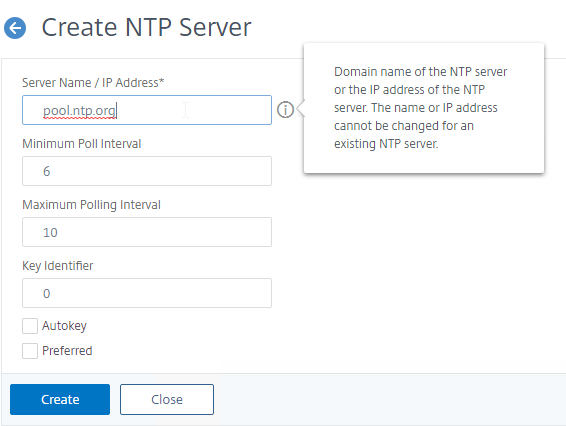Click the Minimum Poll Interval label
The height and width of the screenshot is (426, 566).
coord(82,144)
